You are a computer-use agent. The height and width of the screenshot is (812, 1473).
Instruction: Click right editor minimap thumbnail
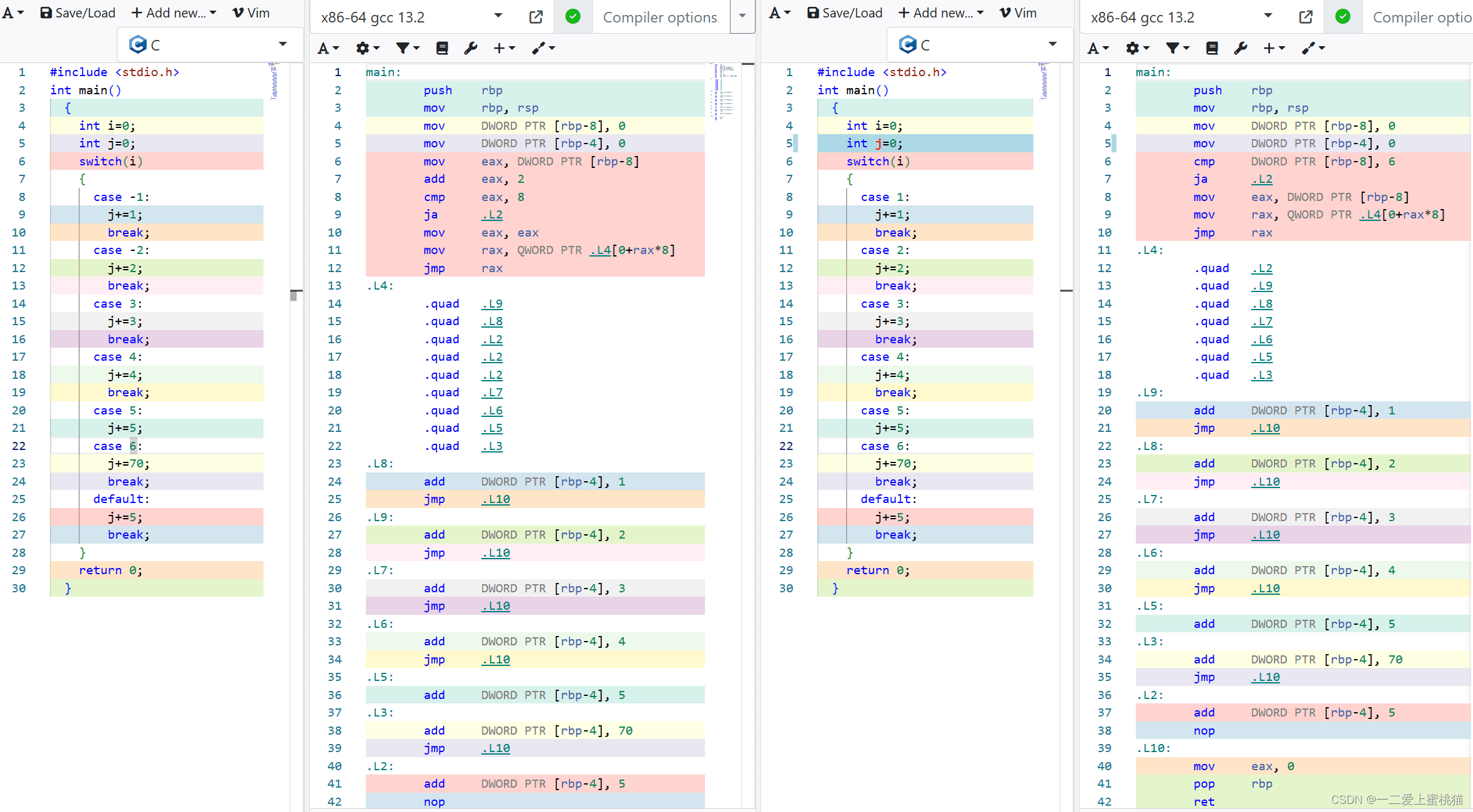click(x=1043, y=81)
